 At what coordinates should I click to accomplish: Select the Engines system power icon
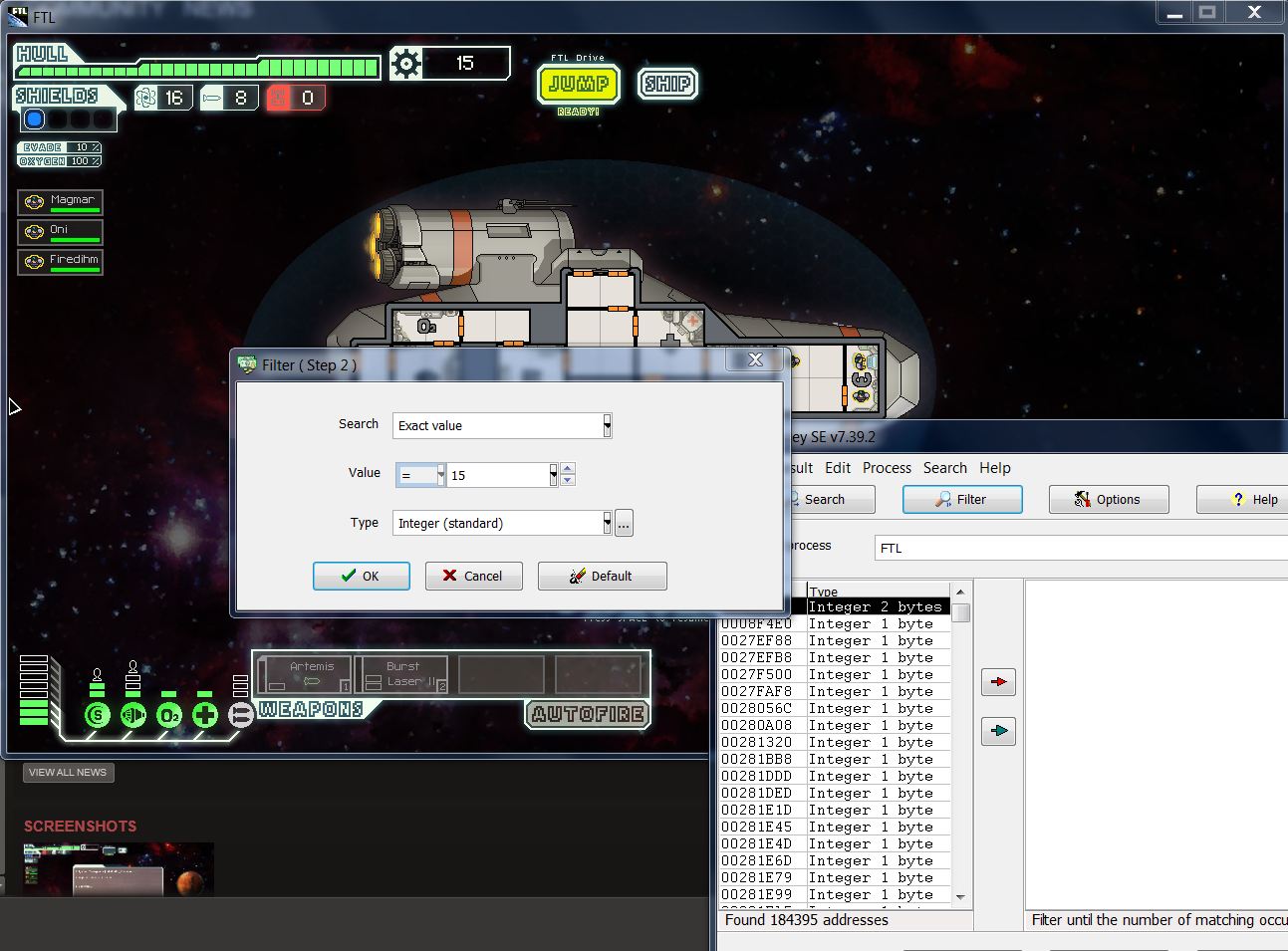(x=132, y=714)
